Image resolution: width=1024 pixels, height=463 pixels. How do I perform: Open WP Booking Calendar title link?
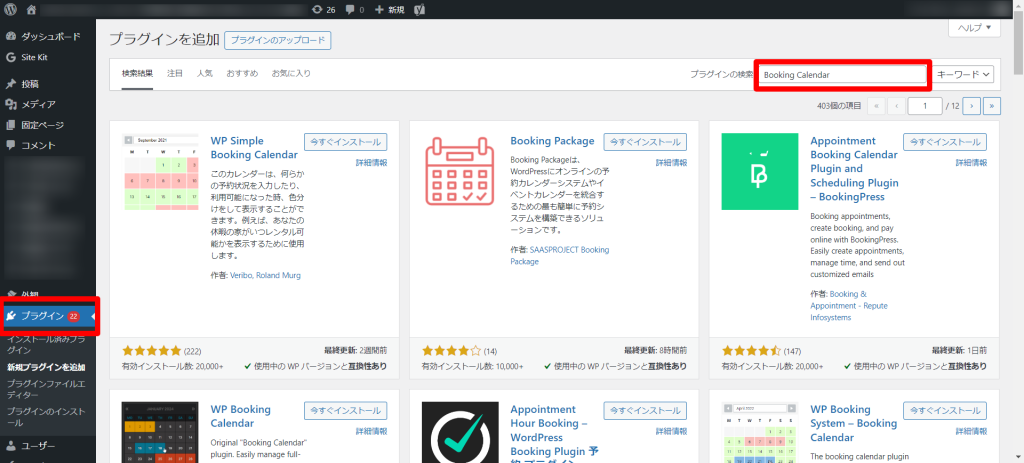(241, 417)
